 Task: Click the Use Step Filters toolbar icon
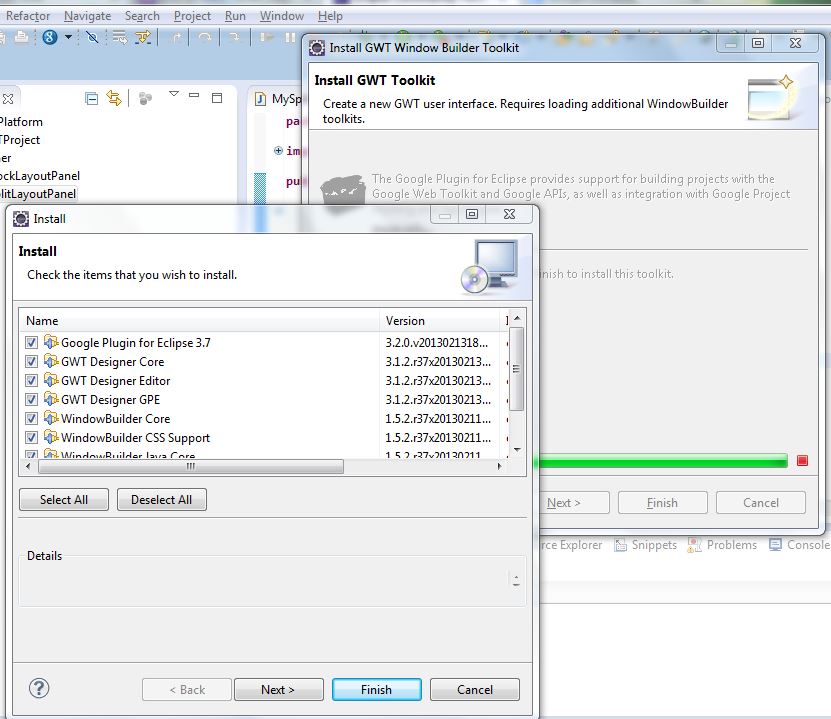[143, 37]
